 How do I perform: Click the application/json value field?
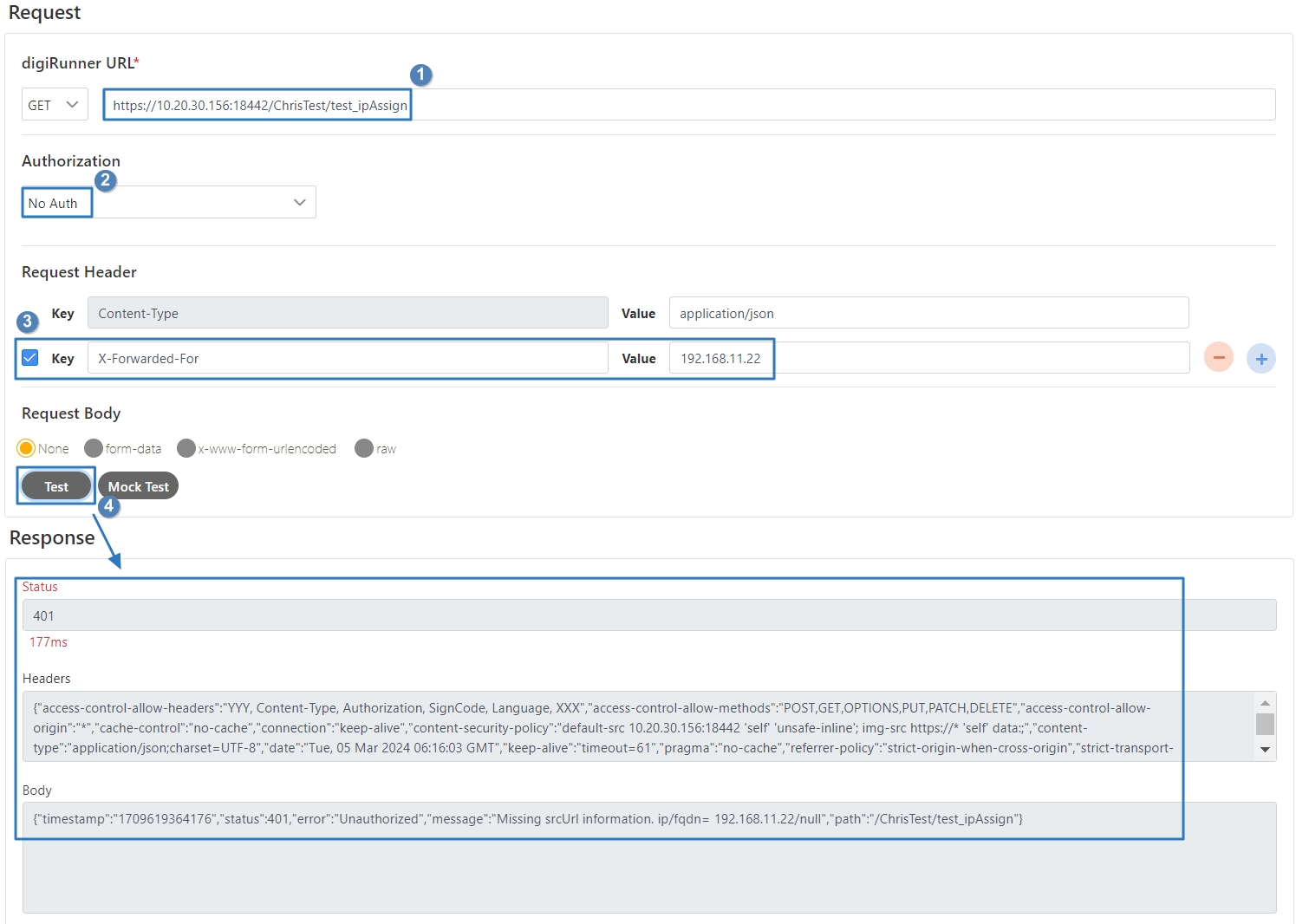(x=928, y=313)
